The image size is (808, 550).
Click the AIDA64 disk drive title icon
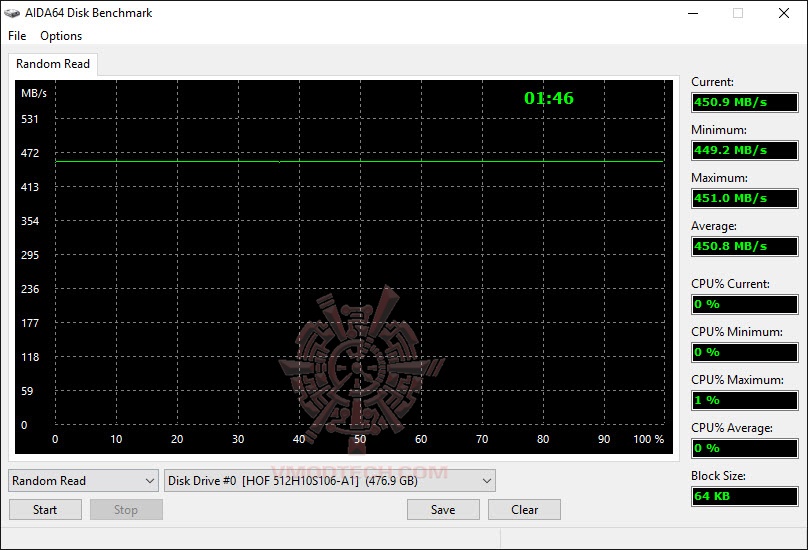coord(11,13)
